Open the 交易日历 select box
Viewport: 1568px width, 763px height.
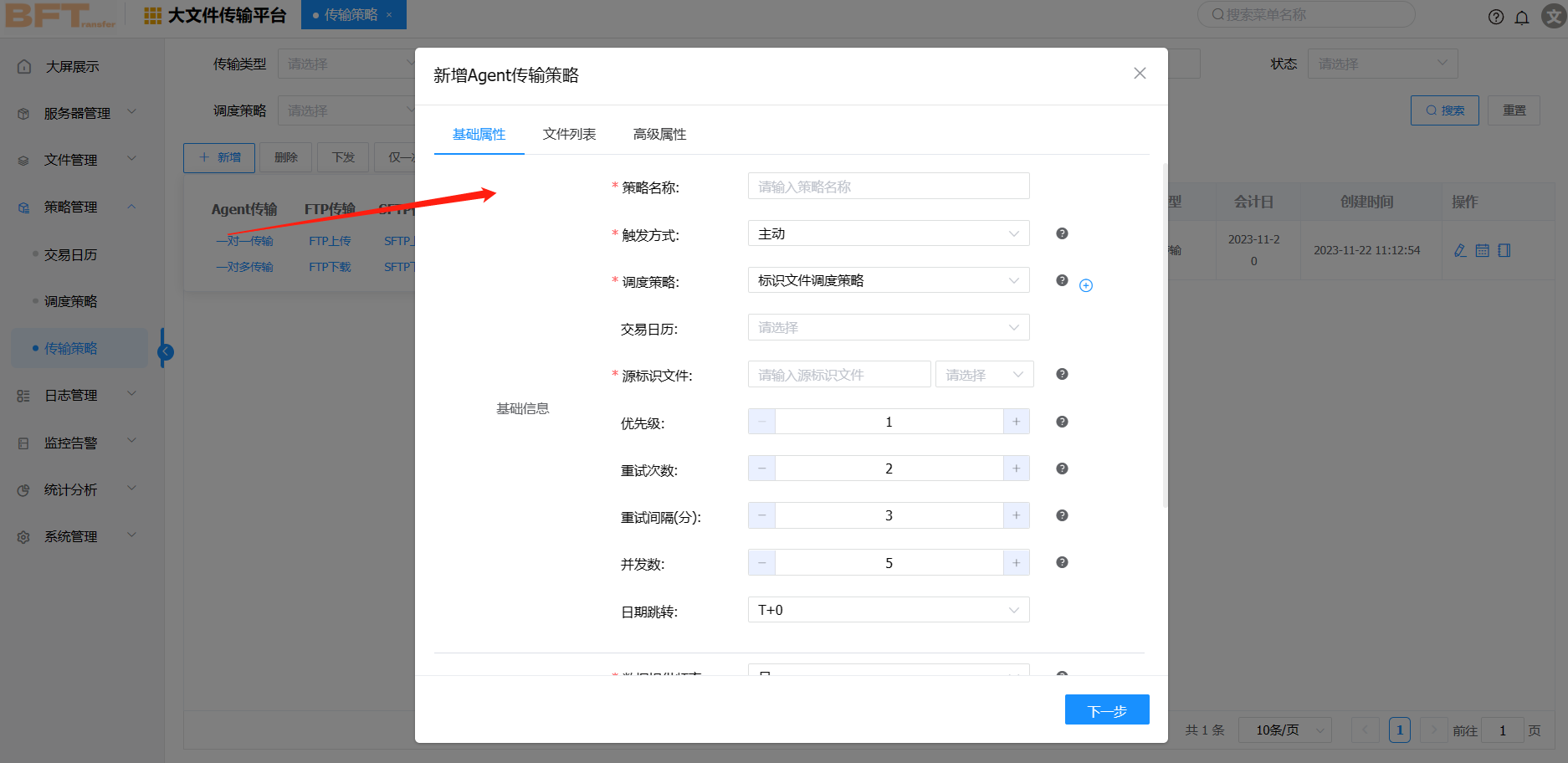click(x=888, y=327)
